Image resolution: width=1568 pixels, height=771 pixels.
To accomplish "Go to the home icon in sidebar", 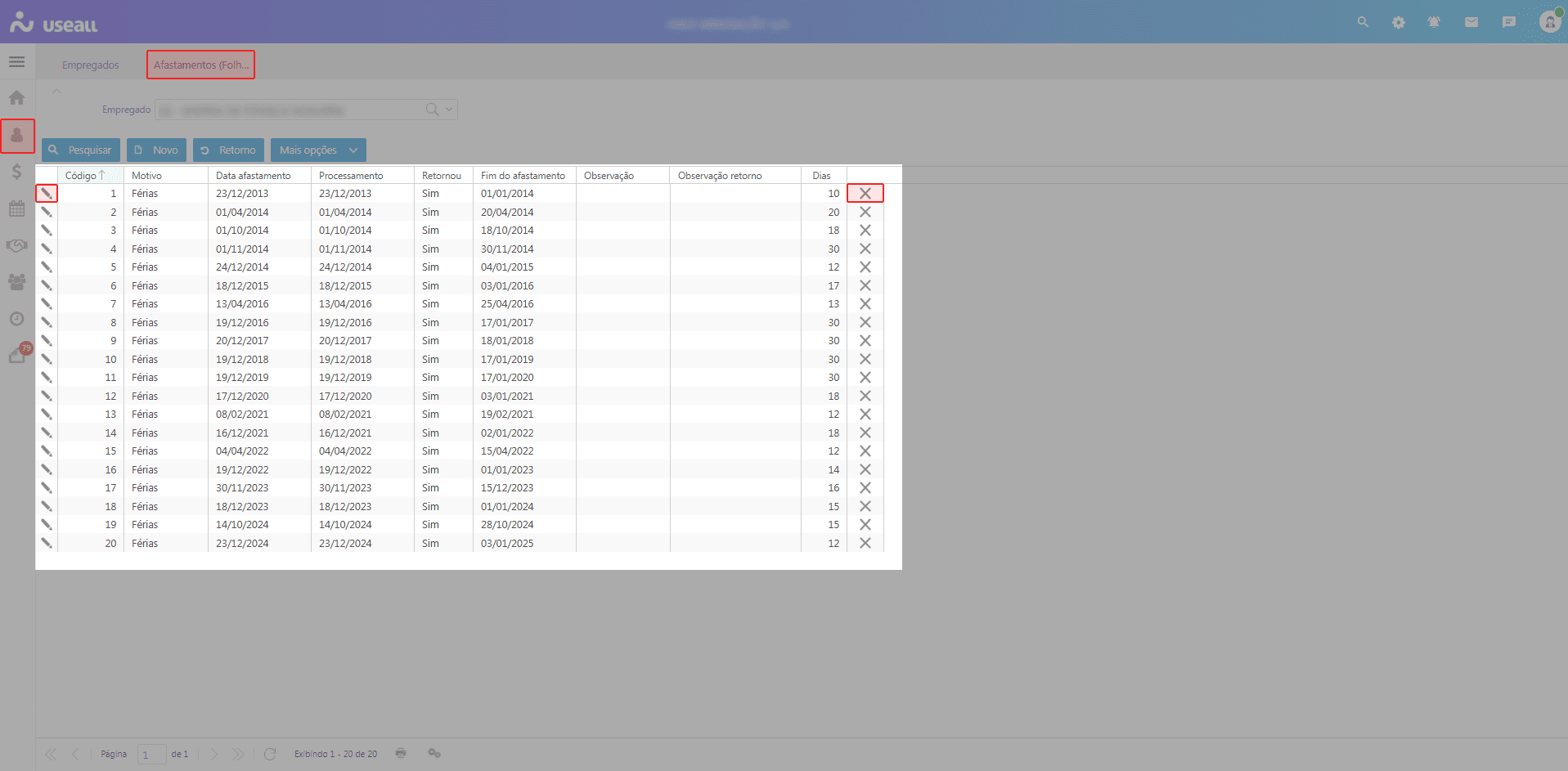I will pyautogui.click(x=16, y=98).
